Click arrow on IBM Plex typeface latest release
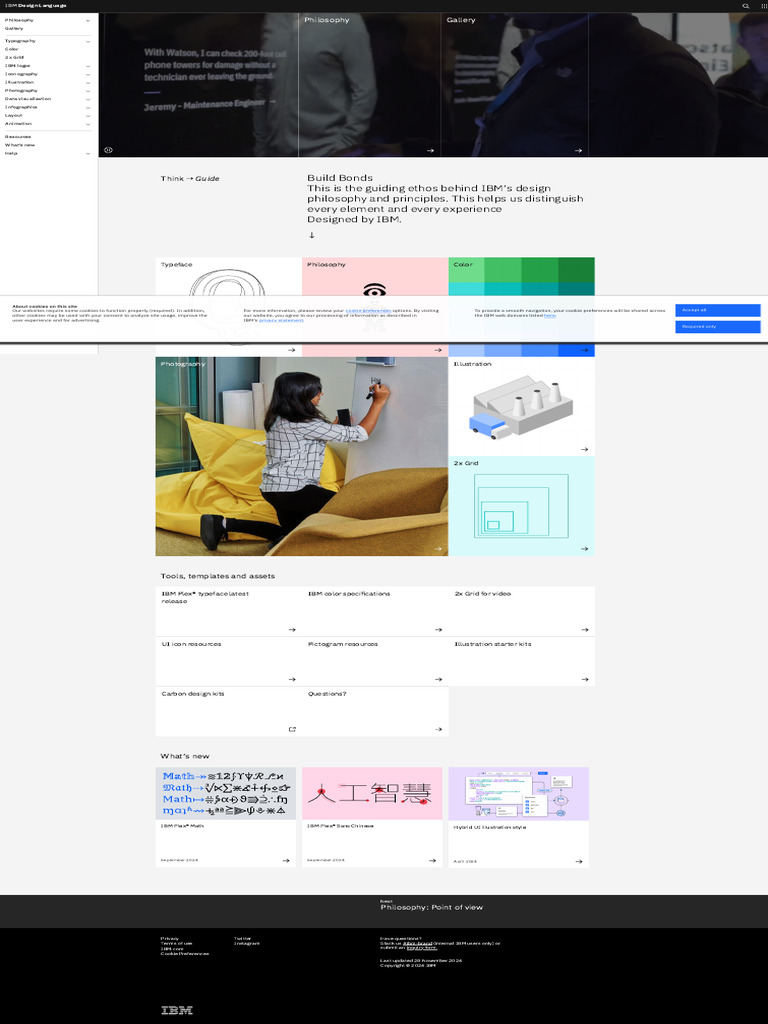The height and width of the screenshot is (1024, 768). [292, 630]
